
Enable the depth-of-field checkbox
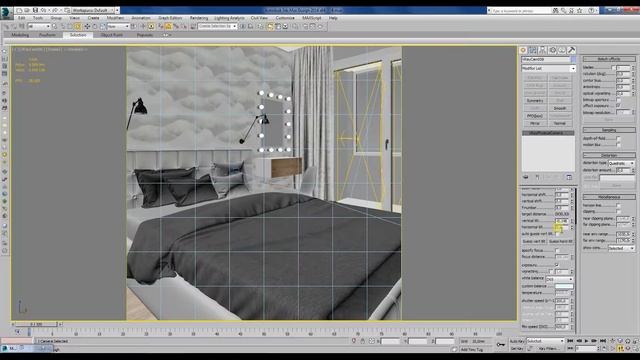[x=618, y=138]
